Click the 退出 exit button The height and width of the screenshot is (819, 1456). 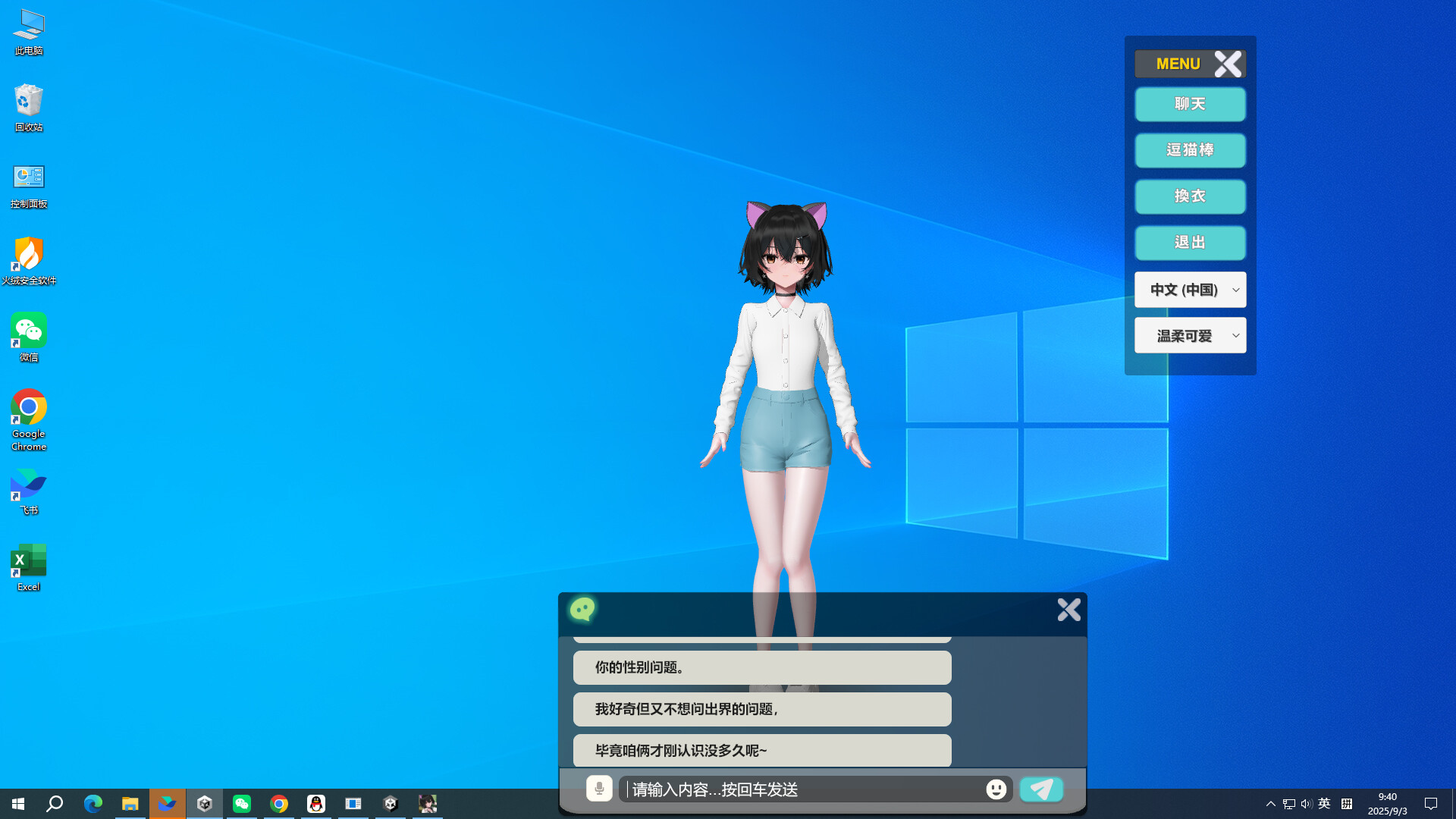pyautogui.click(x=1190, y=243)
